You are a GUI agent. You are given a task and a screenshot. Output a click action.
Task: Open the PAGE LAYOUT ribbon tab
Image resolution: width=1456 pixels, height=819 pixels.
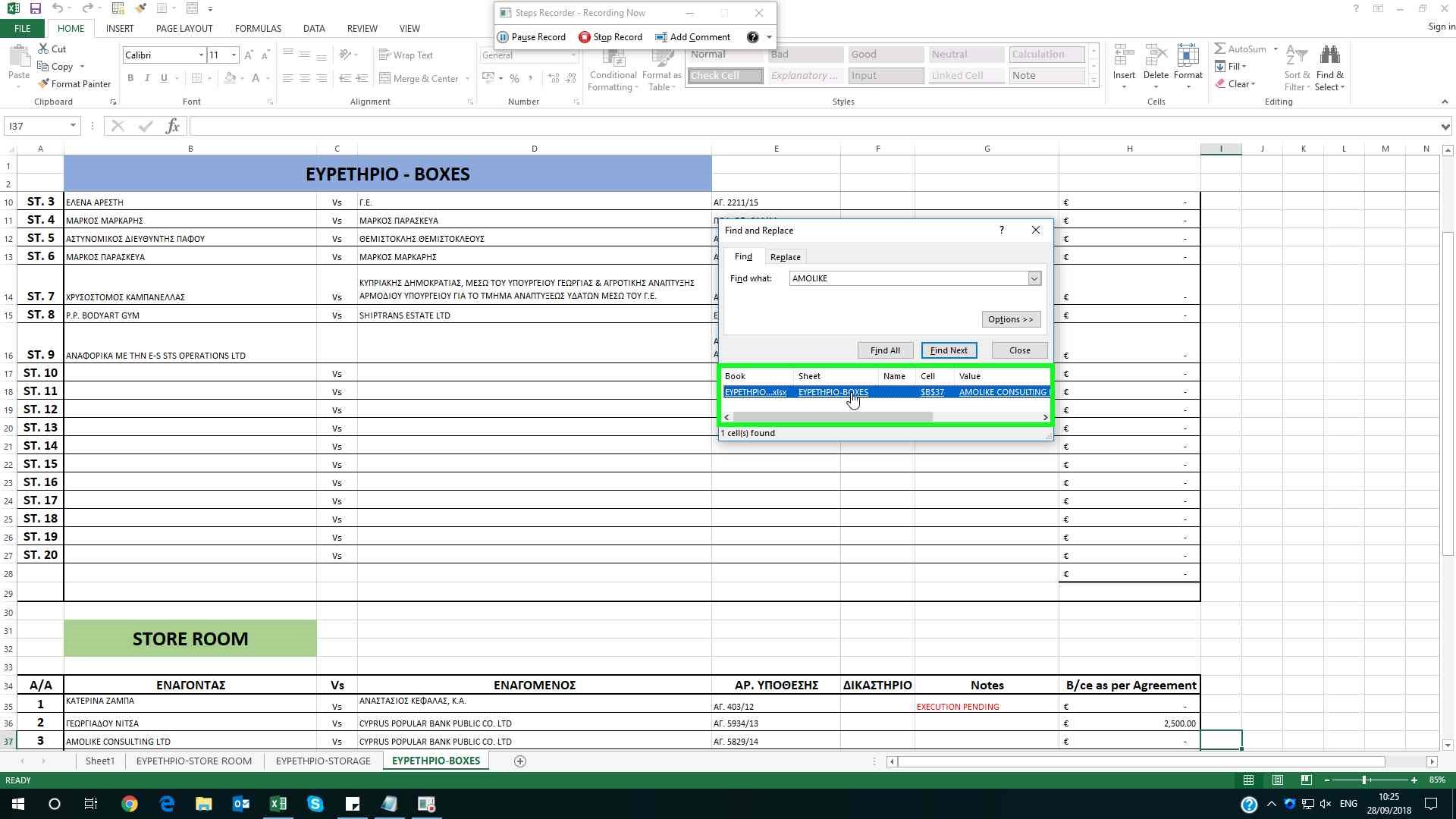click(184, 29)
